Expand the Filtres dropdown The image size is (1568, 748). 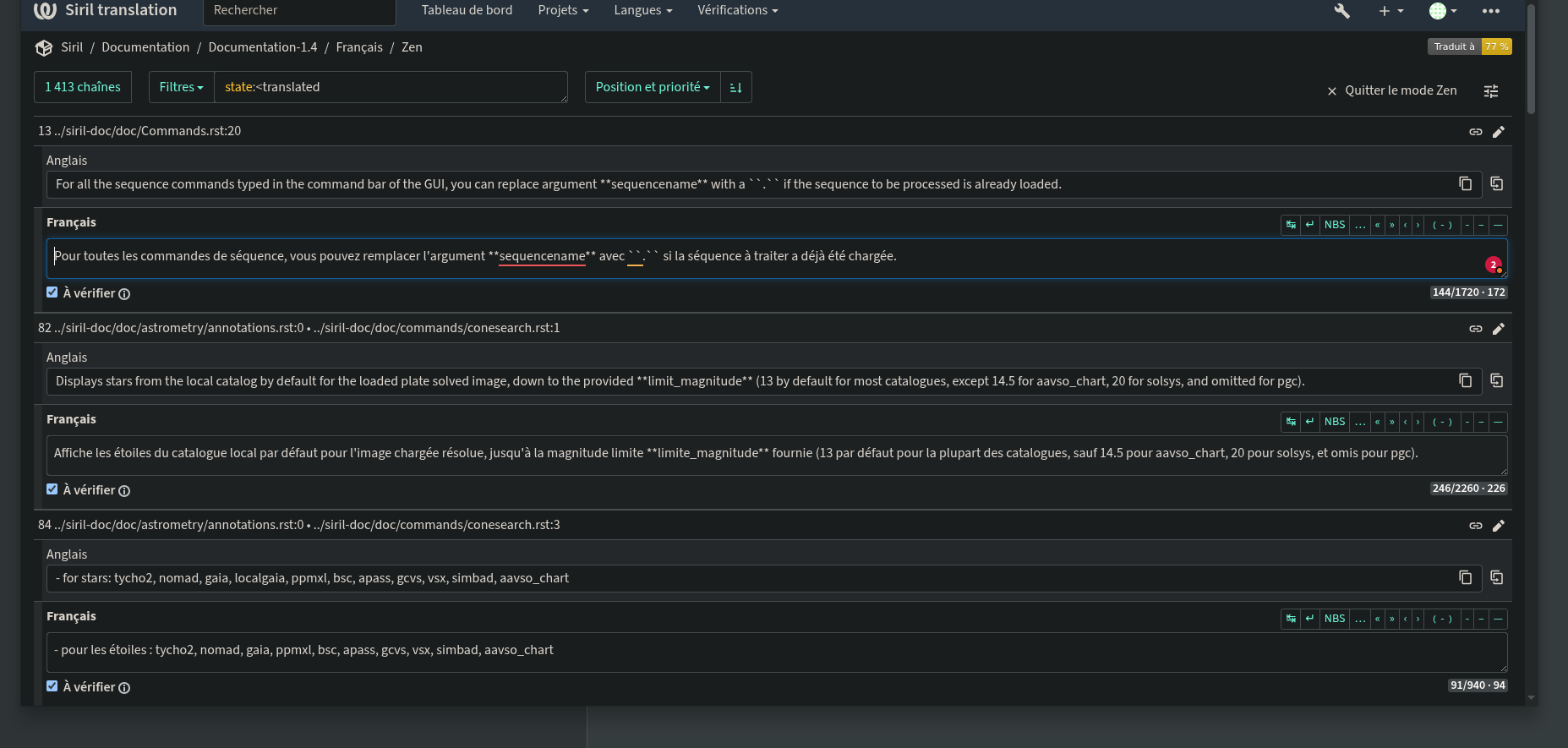181,87
